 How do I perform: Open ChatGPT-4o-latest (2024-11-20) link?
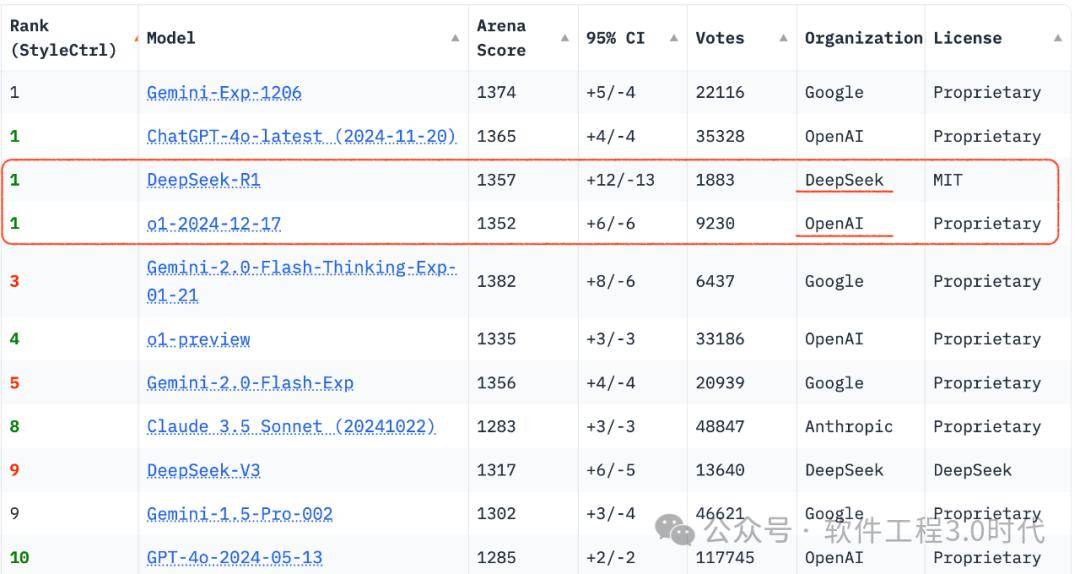click(301, 136)
